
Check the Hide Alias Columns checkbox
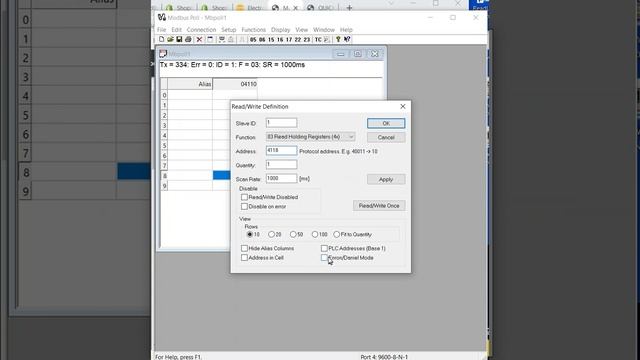pos(244,248)
